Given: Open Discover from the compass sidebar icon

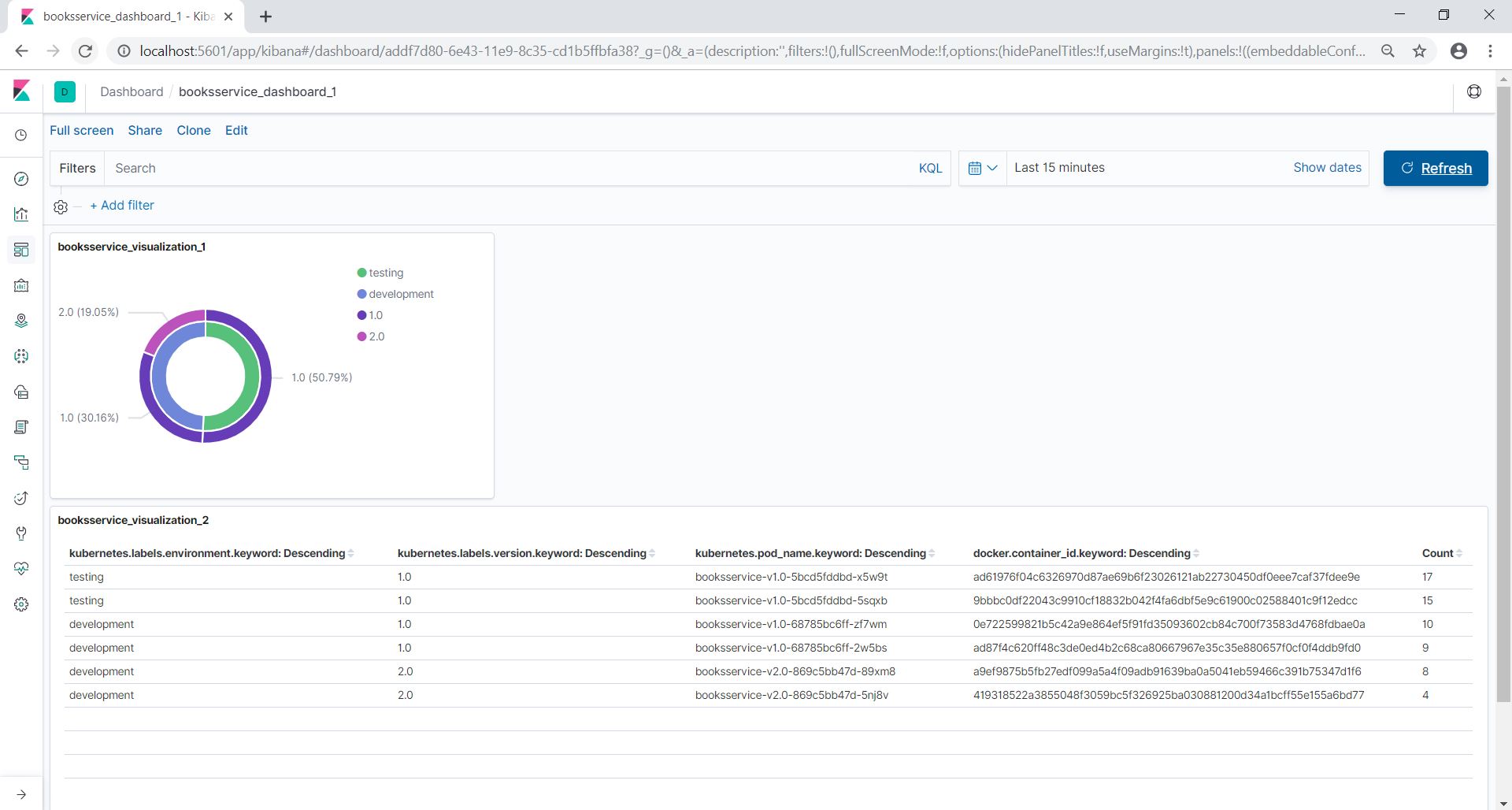Looking at the screenshot, I should tap(21, 179).
